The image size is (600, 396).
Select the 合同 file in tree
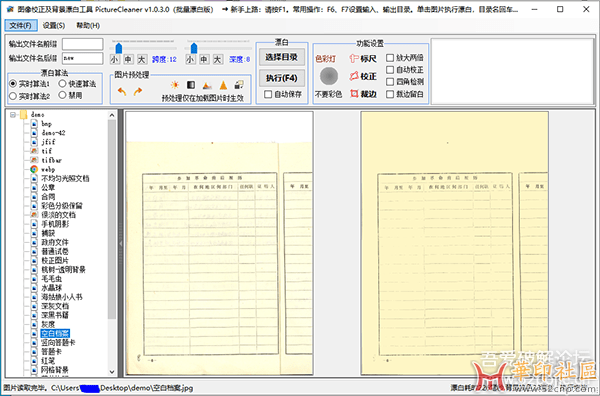tap(48, 196)
